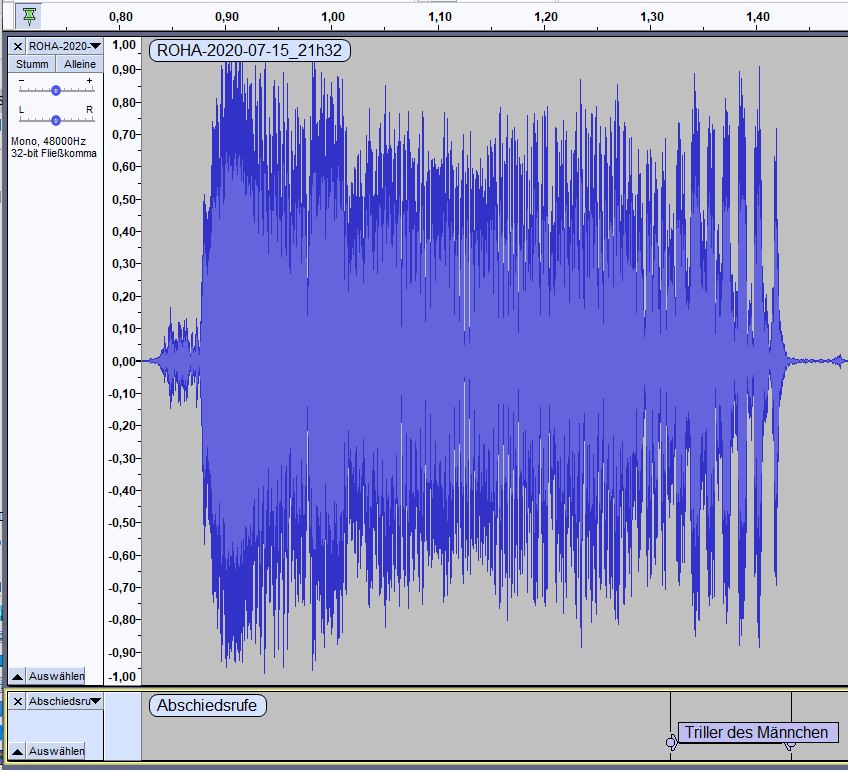Click the green pinned play head icon
The image size is (848, 770).
pos(30,16)
